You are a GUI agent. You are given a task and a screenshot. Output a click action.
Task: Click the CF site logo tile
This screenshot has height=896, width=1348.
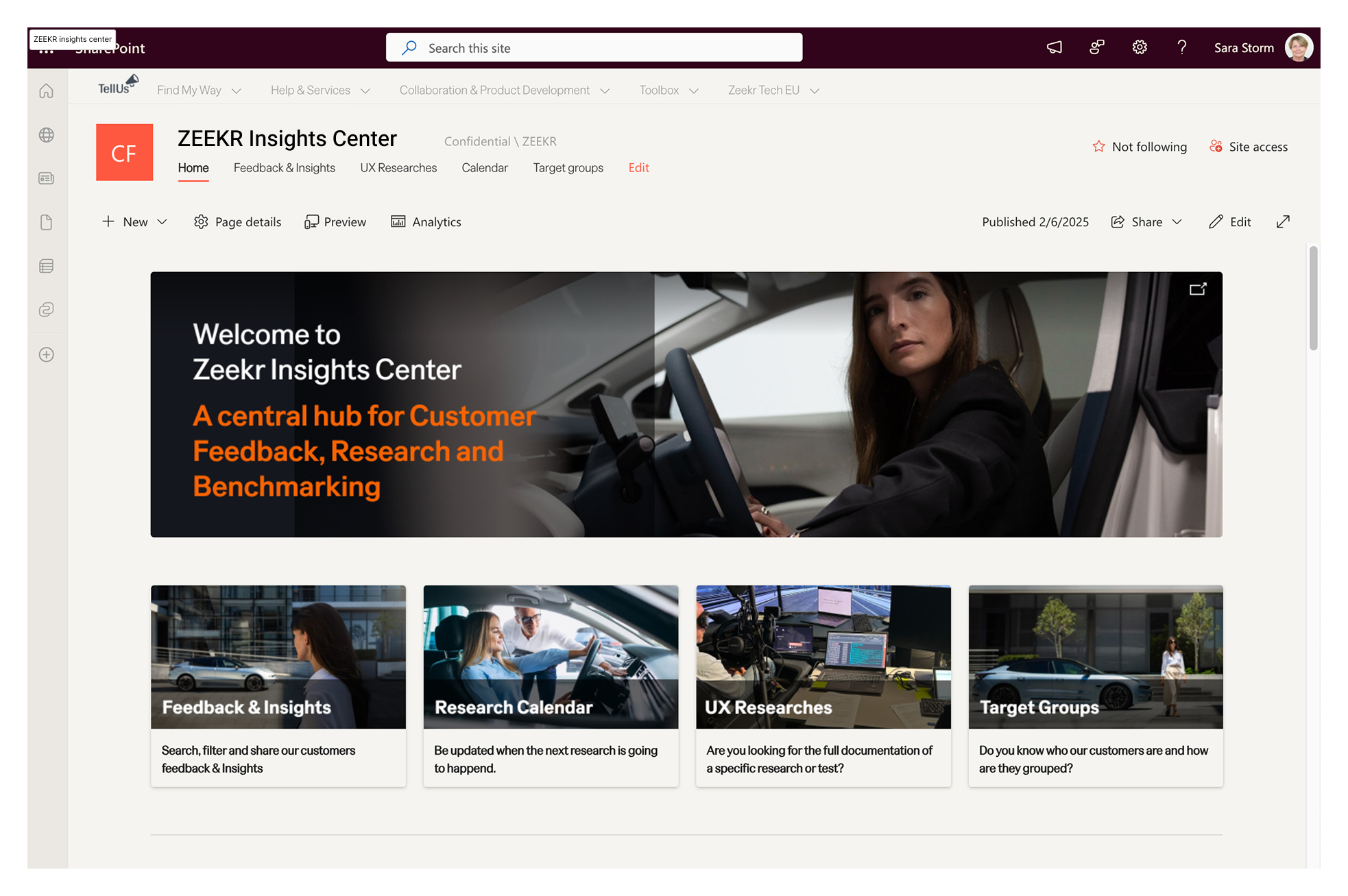(x=125, y=152)
